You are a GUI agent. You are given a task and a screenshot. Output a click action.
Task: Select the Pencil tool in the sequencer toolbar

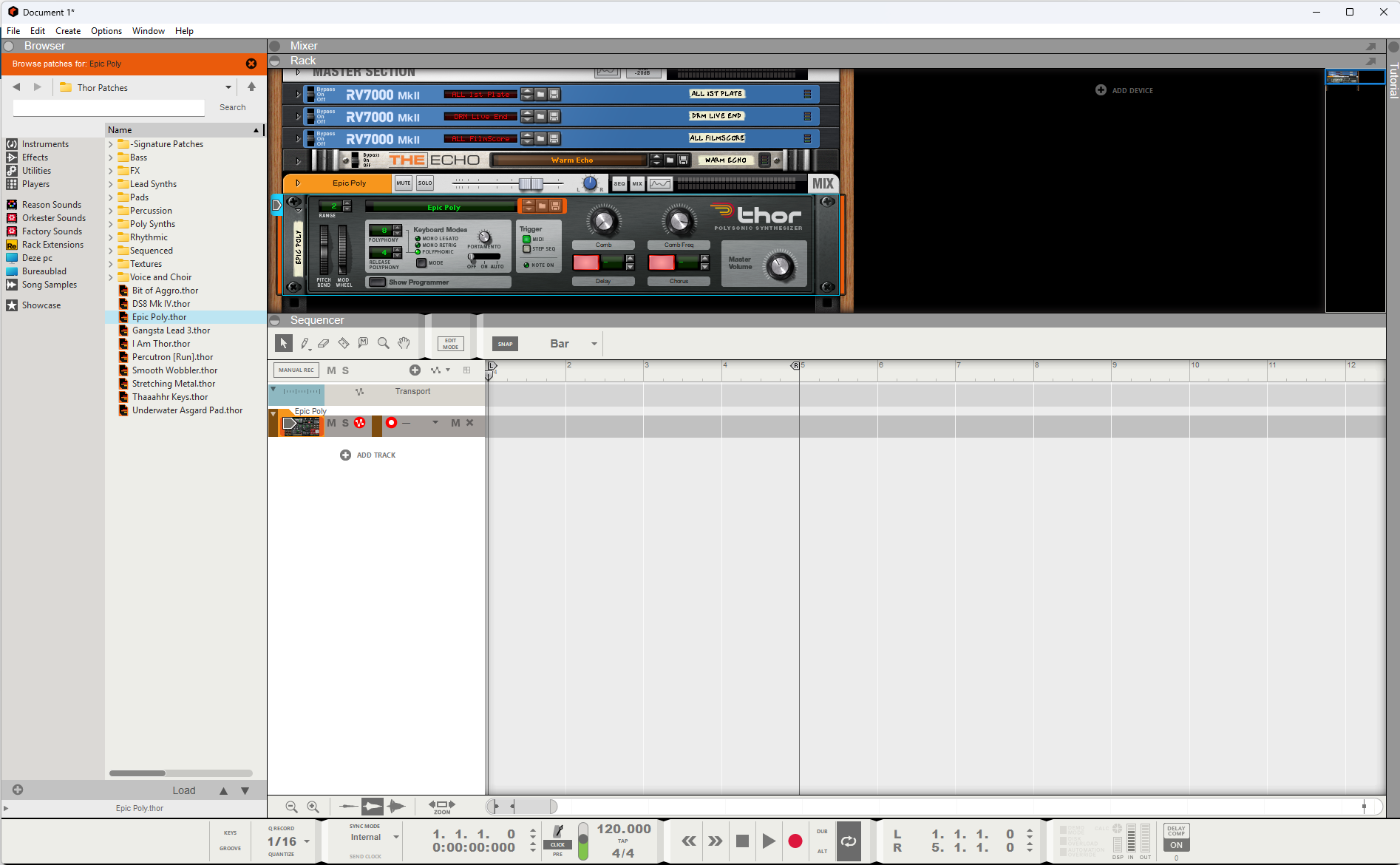305,343
